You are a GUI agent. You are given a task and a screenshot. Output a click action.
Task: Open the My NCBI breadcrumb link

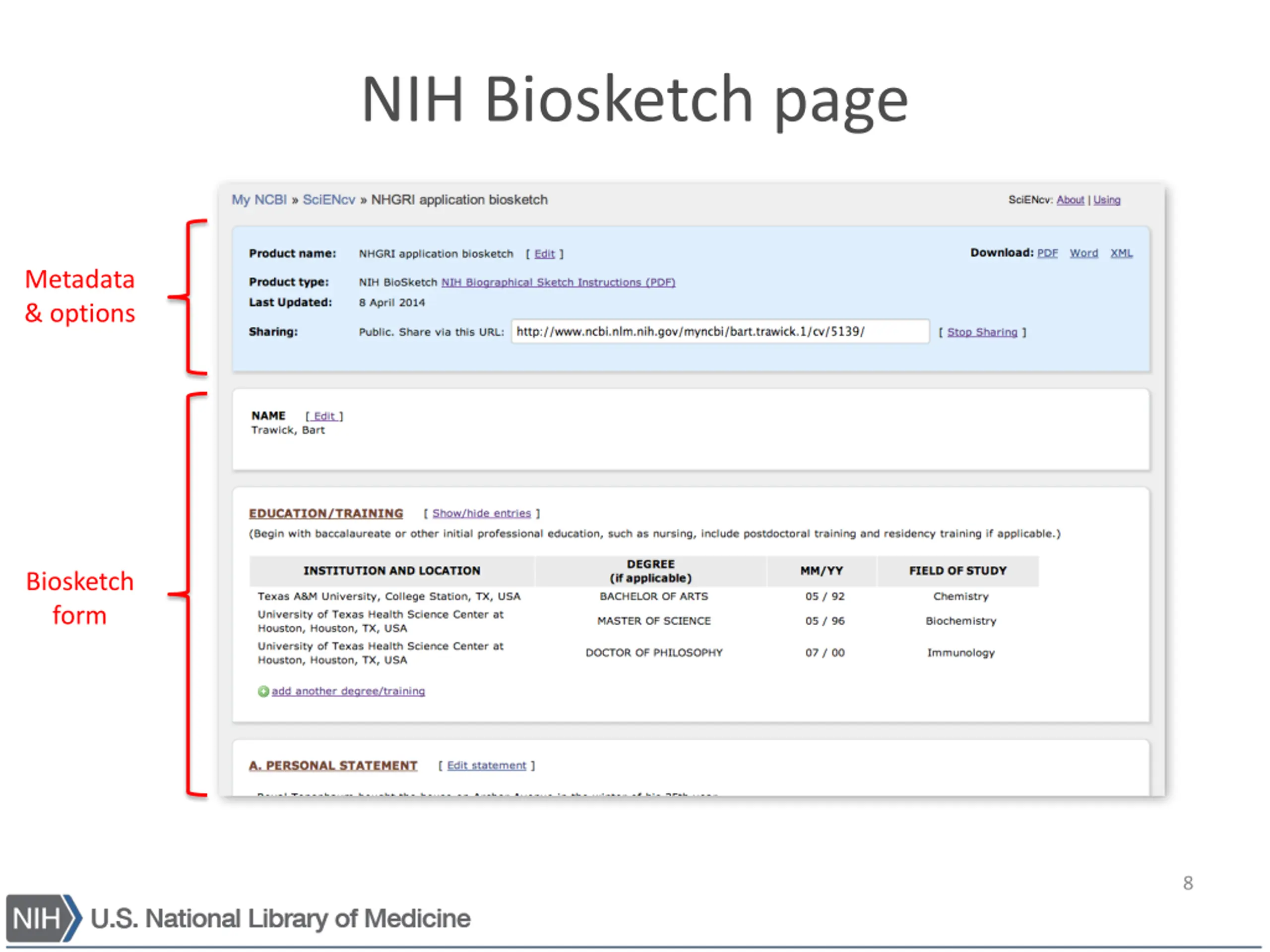pyautogui.click(x=259, y=200)
